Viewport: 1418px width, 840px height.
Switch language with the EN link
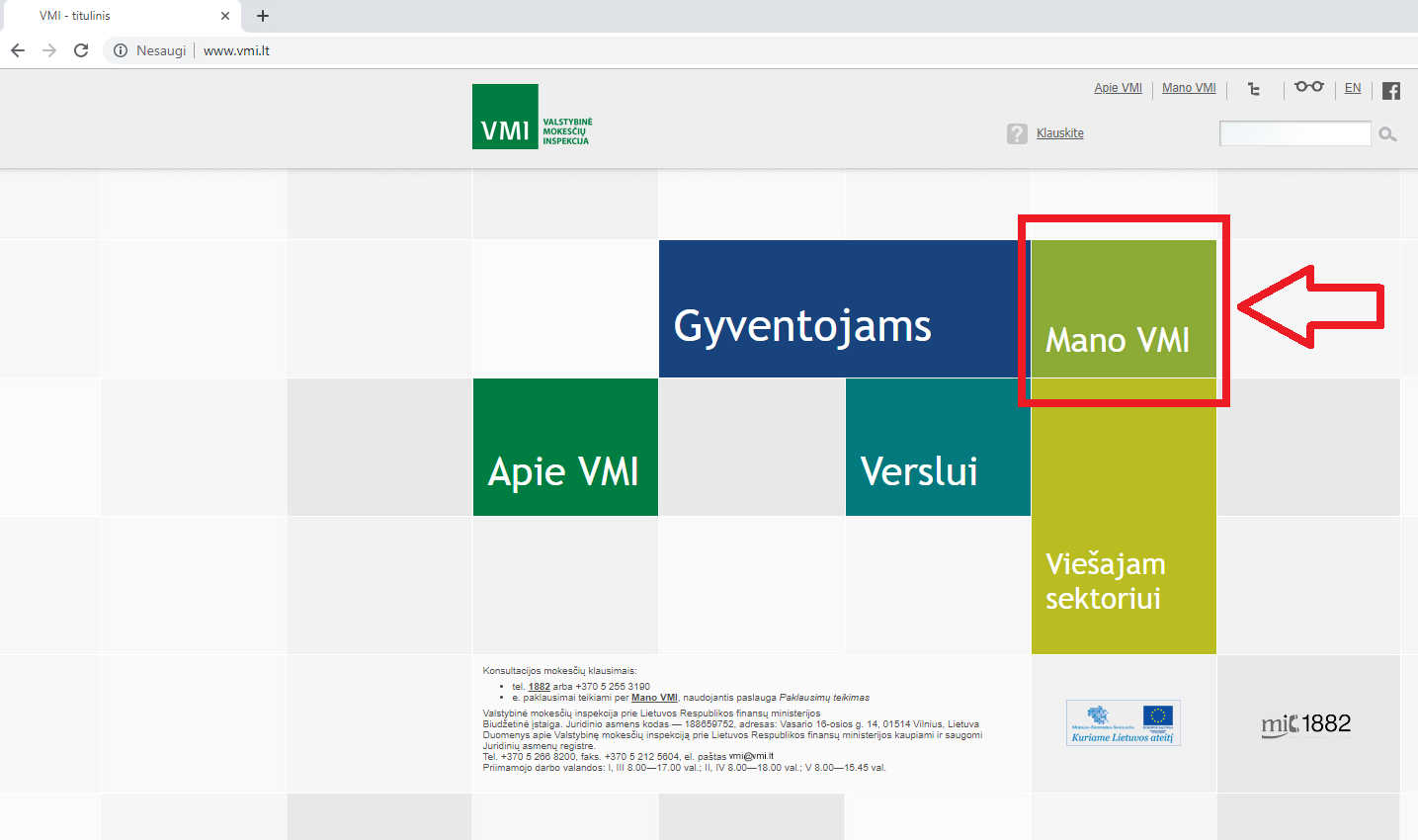1353,88
